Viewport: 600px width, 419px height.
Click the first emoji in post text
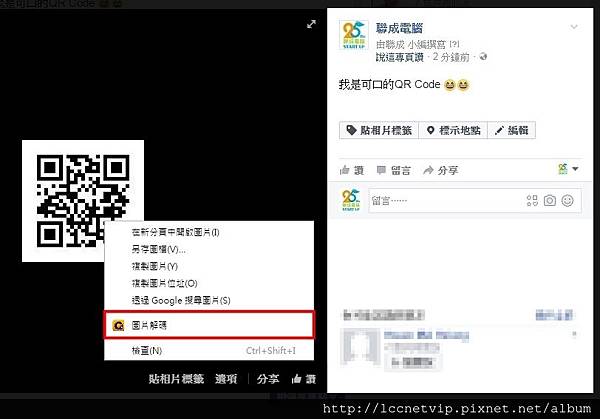tap(450, 85)
